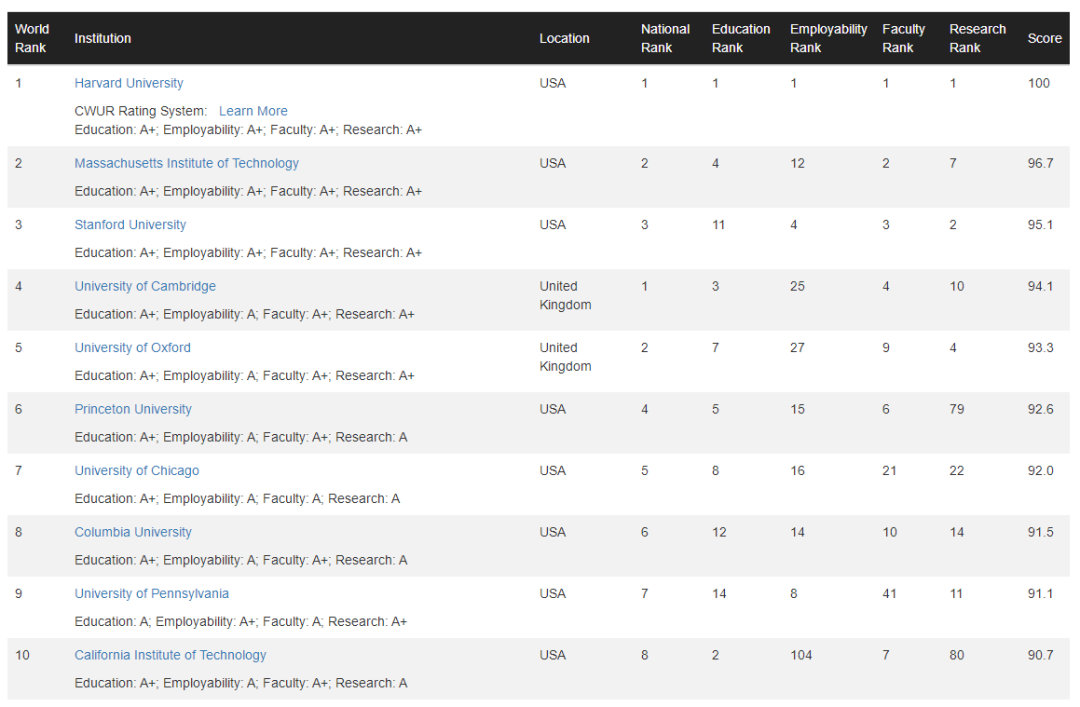Click the National Rank column header

665,38
